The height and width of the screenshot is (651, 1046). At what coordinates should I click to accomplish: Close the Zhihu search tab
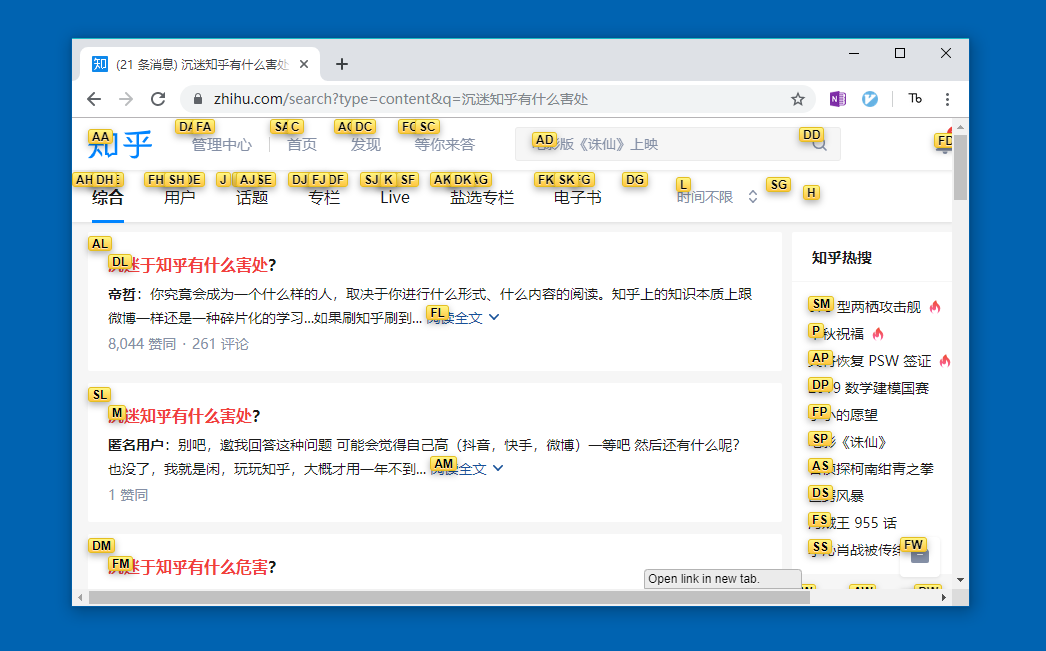pyautogui.click(x=304, y=64)
